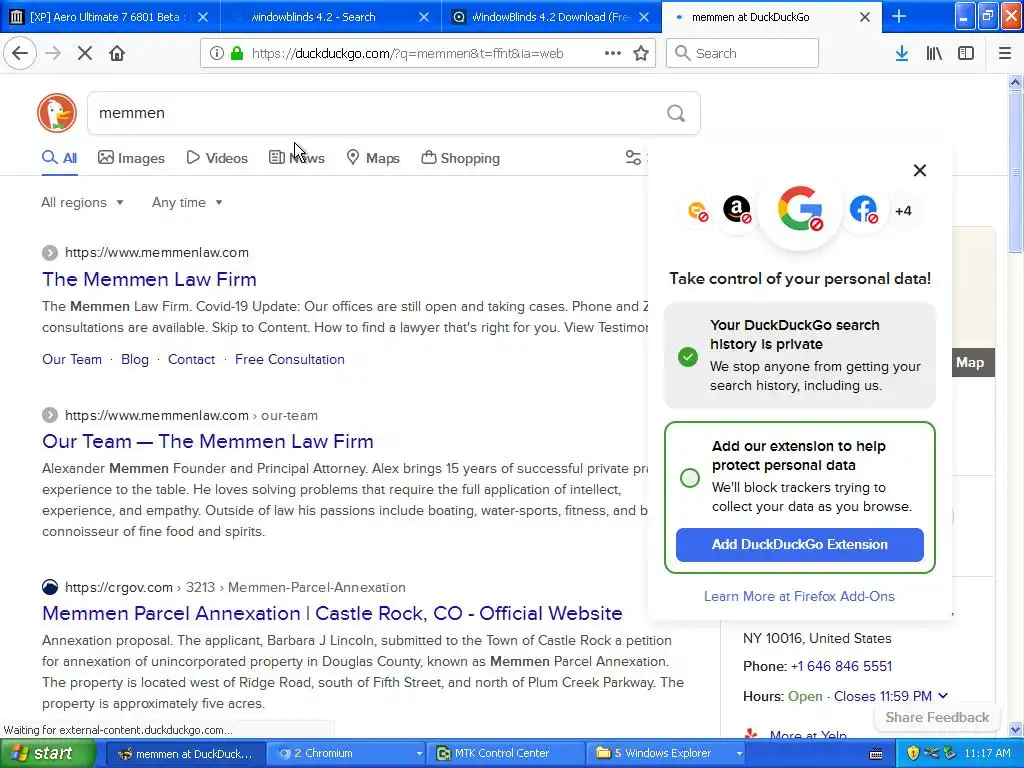
Task: Click the Firefox toolbar Search box
Action: coord(742,54)
